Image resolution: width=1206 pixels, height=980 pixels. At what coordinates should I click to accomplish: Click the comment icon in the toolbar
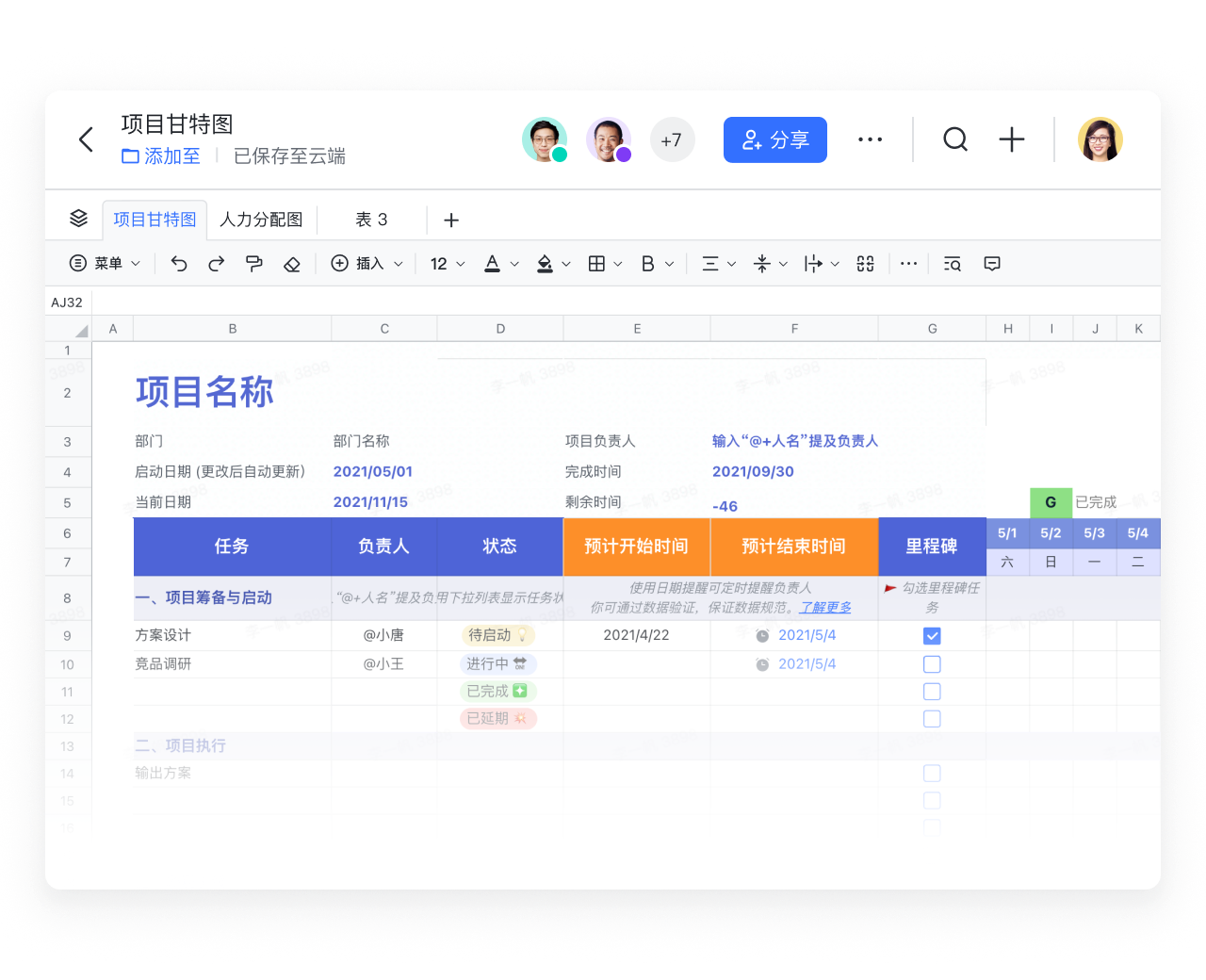(991, 264)
